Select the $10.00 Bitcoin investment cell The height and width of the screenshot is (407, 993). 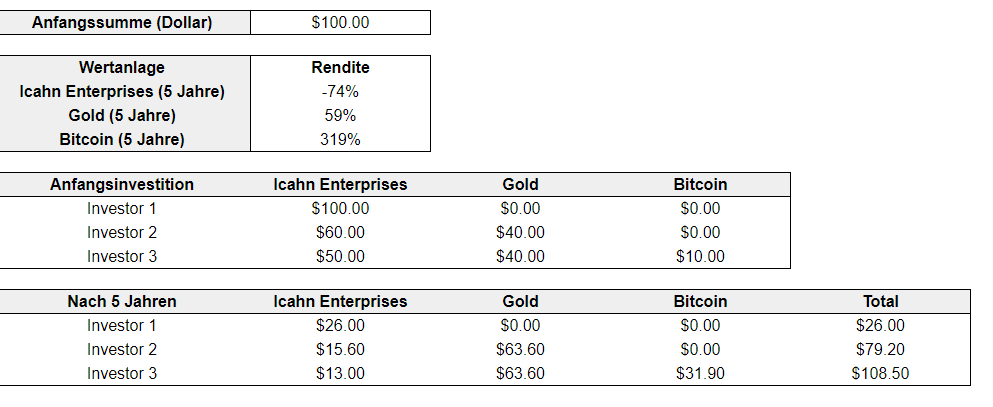click(x=700, y=257)
